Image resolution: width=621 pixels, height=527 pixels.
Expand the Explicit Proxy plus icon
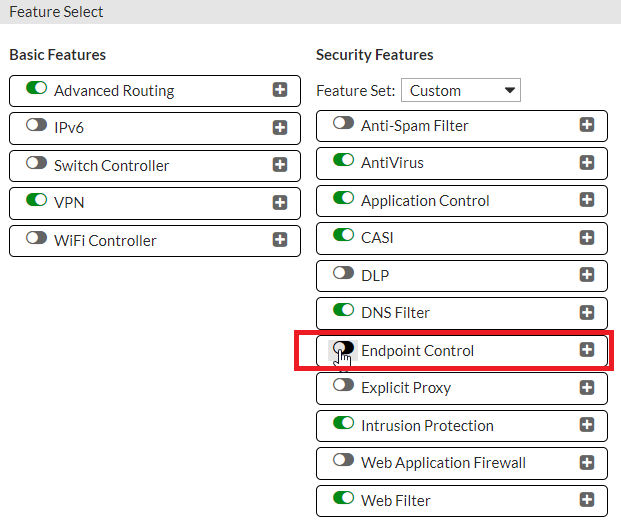pyautogui.click(x=587, y=388)
